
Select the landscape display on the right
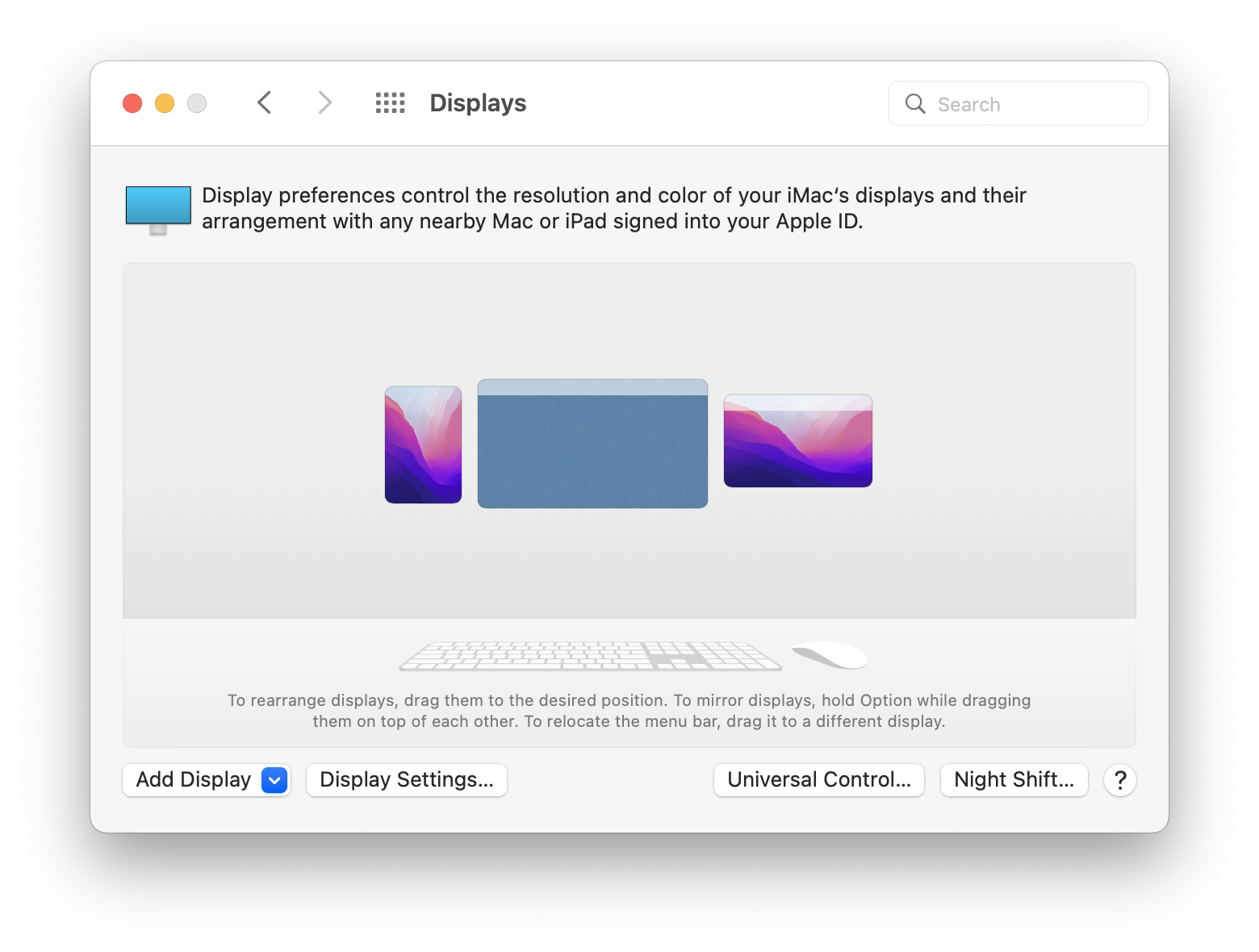pyautogui.click(x=798, y=441)
